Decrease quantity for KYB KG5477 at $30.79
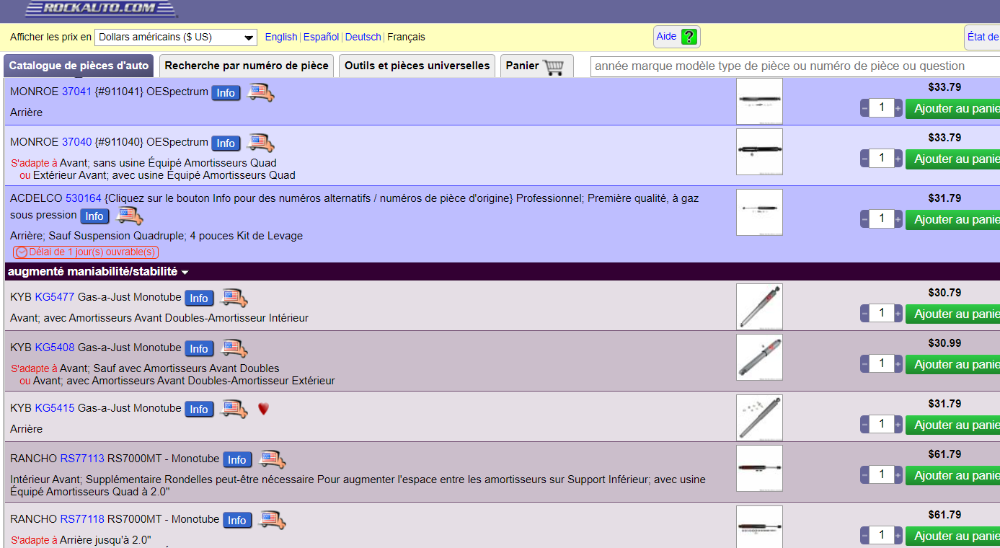 coord(865,314)
